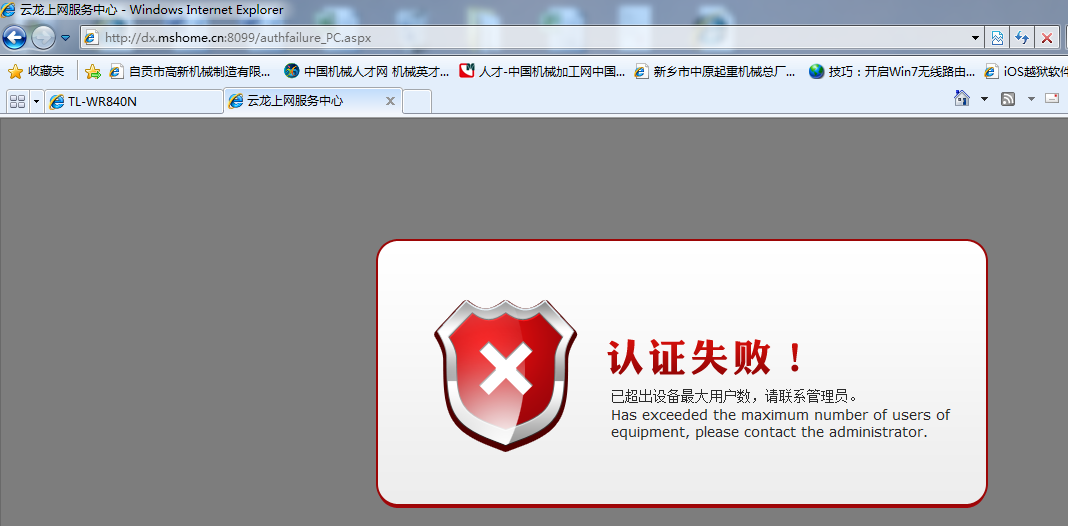Click the Stop loading red X icon
1068x526 pixels.
point(1046,37)
